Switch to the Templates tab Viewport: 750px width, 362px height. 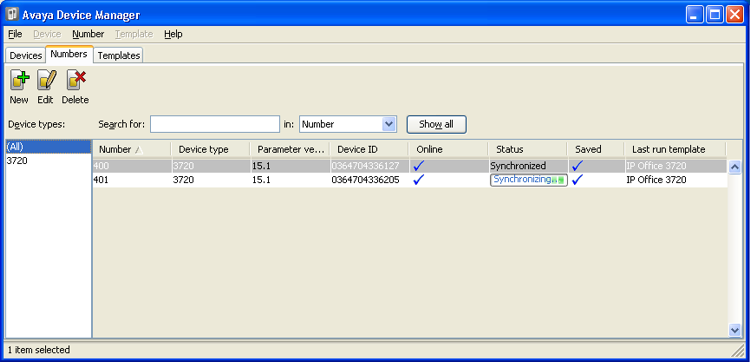point(119,55)
